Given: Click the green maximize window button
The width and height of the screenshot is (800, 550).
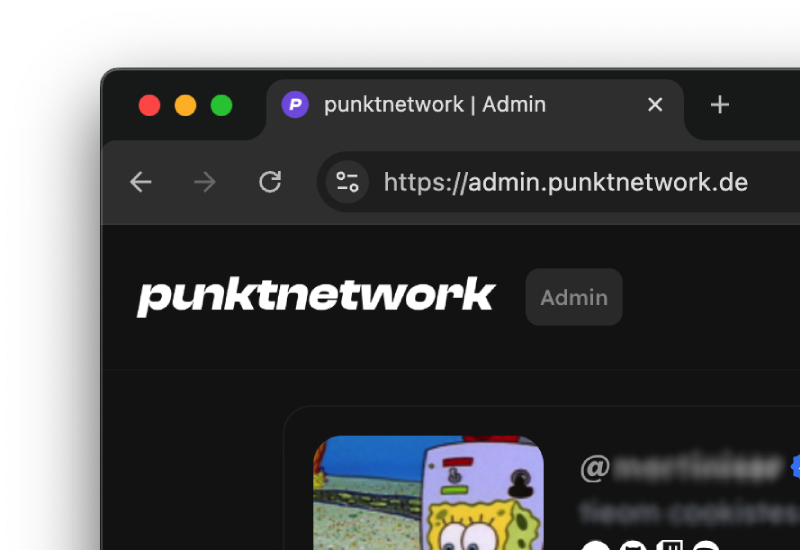Looking at the screenshot, I should [x=221, y=105].
